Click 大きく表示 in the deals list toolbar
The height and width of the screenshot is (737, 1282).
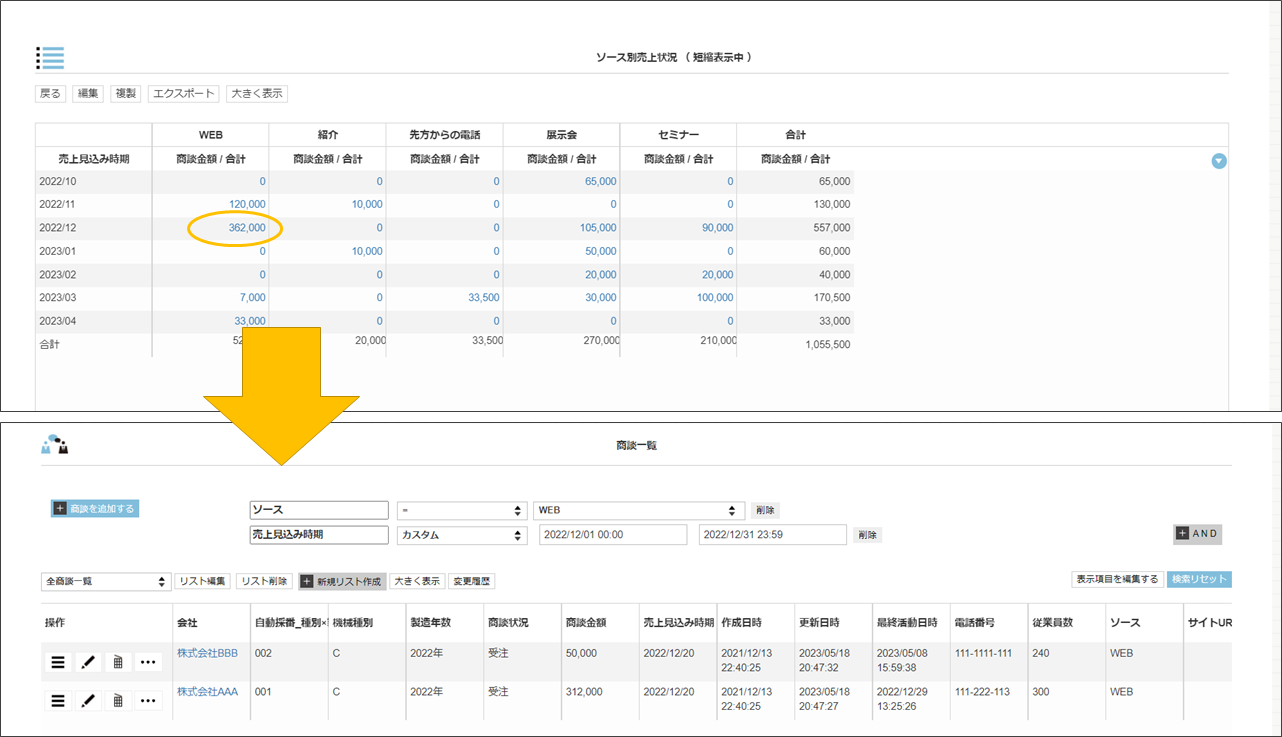[x=417, y=581]
